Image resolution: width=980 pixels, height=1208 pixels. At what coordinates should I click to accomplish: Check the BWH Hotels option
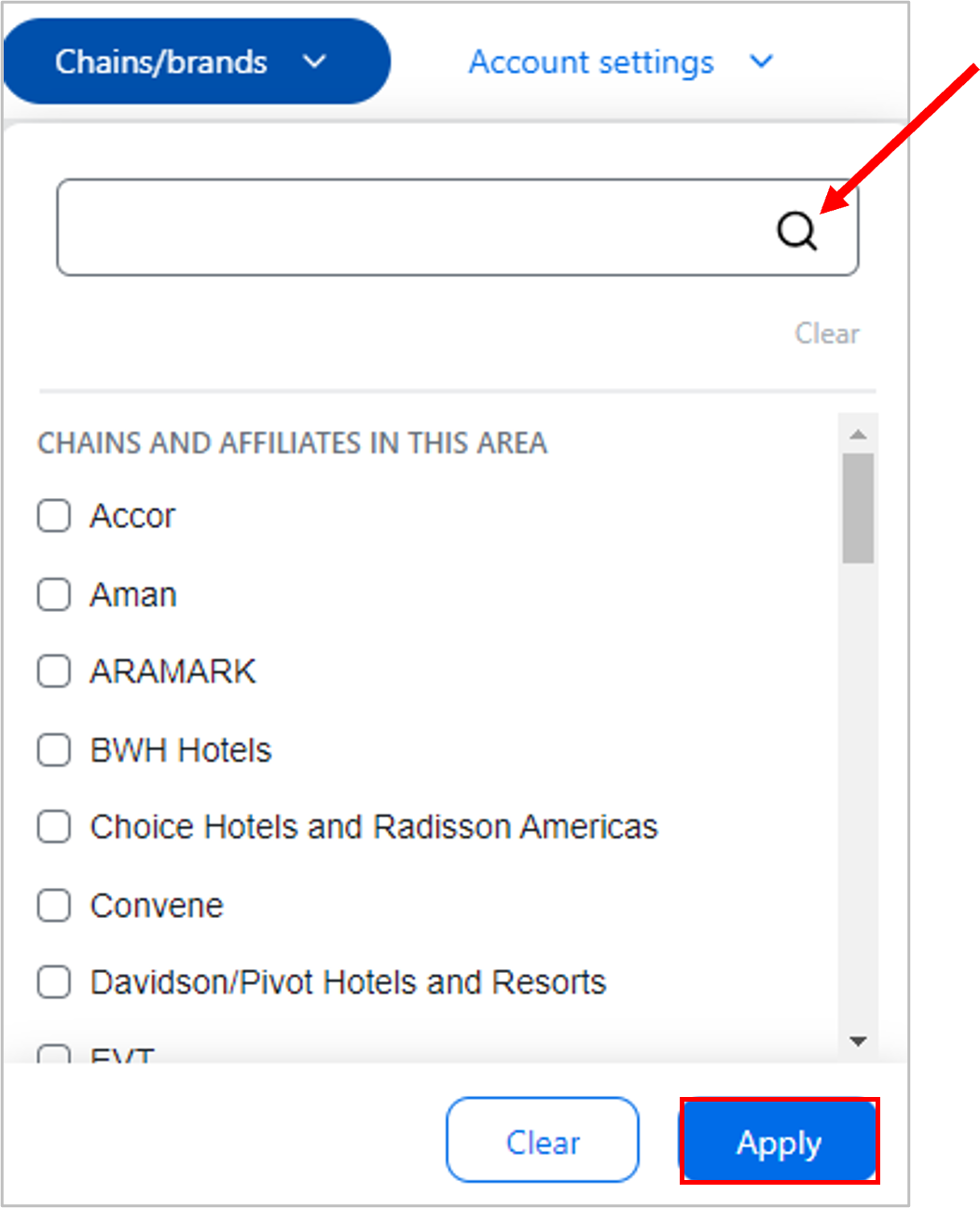[x=53, y=750]
